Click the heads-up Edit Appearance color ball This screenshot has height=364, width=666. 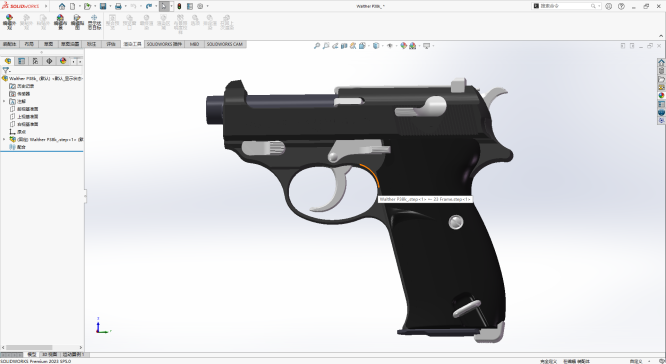coord(403,46)
